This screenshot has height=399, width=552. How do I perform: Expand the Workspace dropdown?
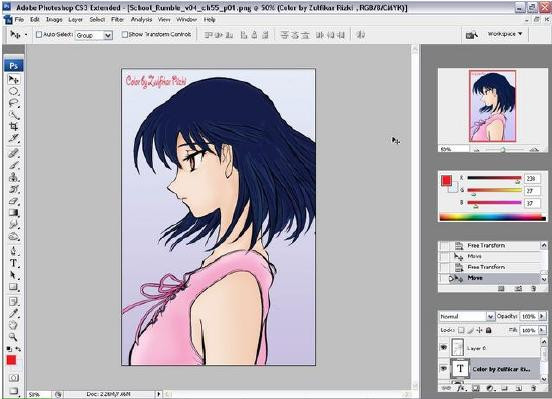505,34
